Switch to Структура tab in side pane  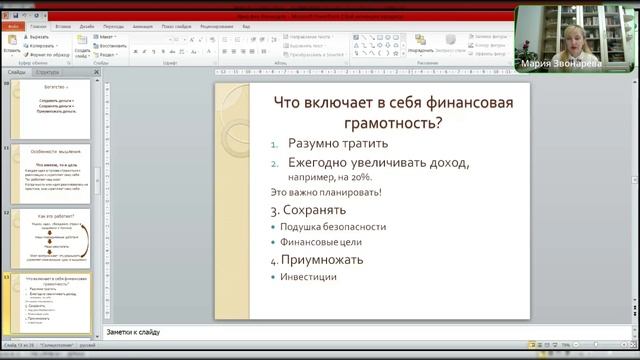point(47,72)
